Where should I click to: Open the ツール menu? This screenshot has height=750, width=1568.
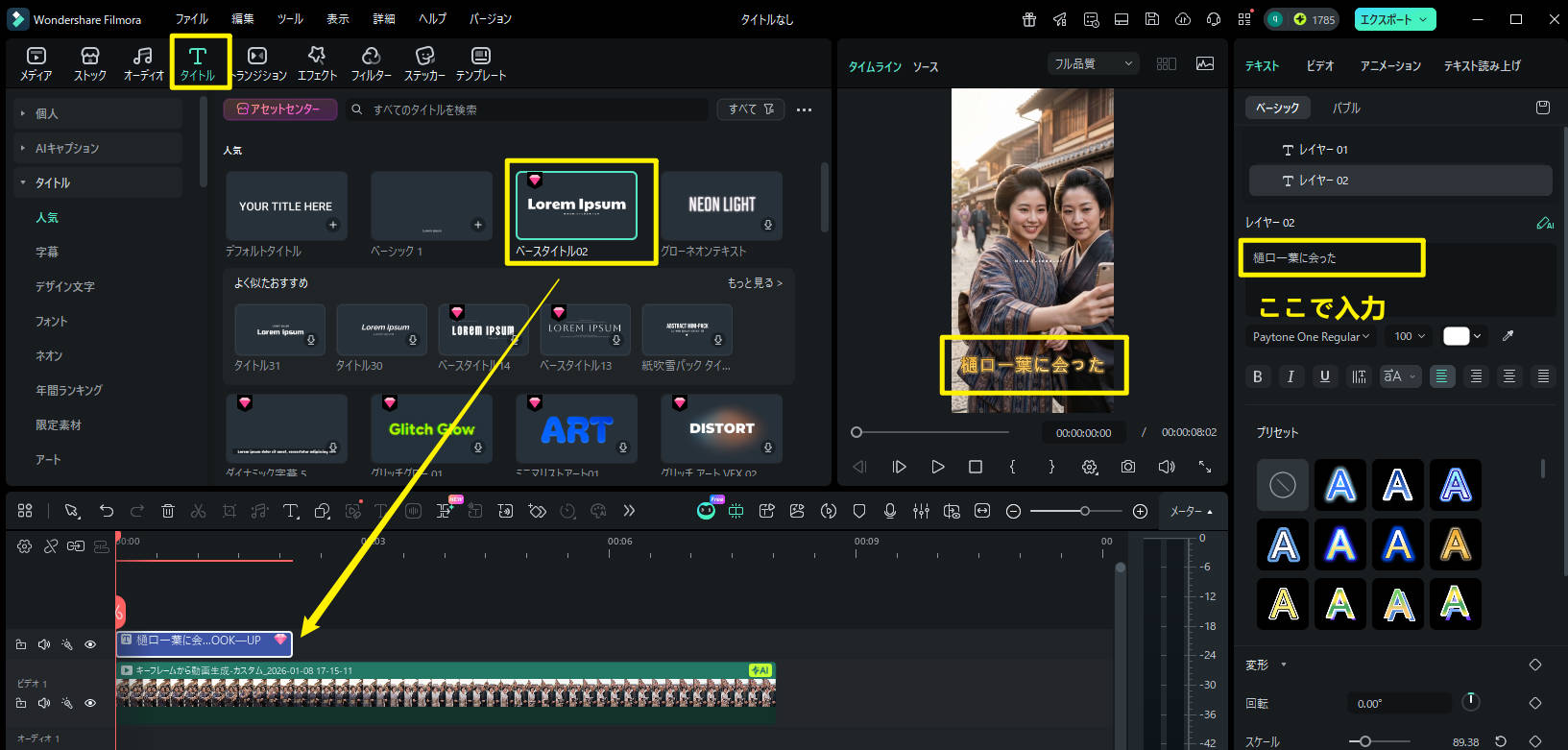[x=290, y=19]
